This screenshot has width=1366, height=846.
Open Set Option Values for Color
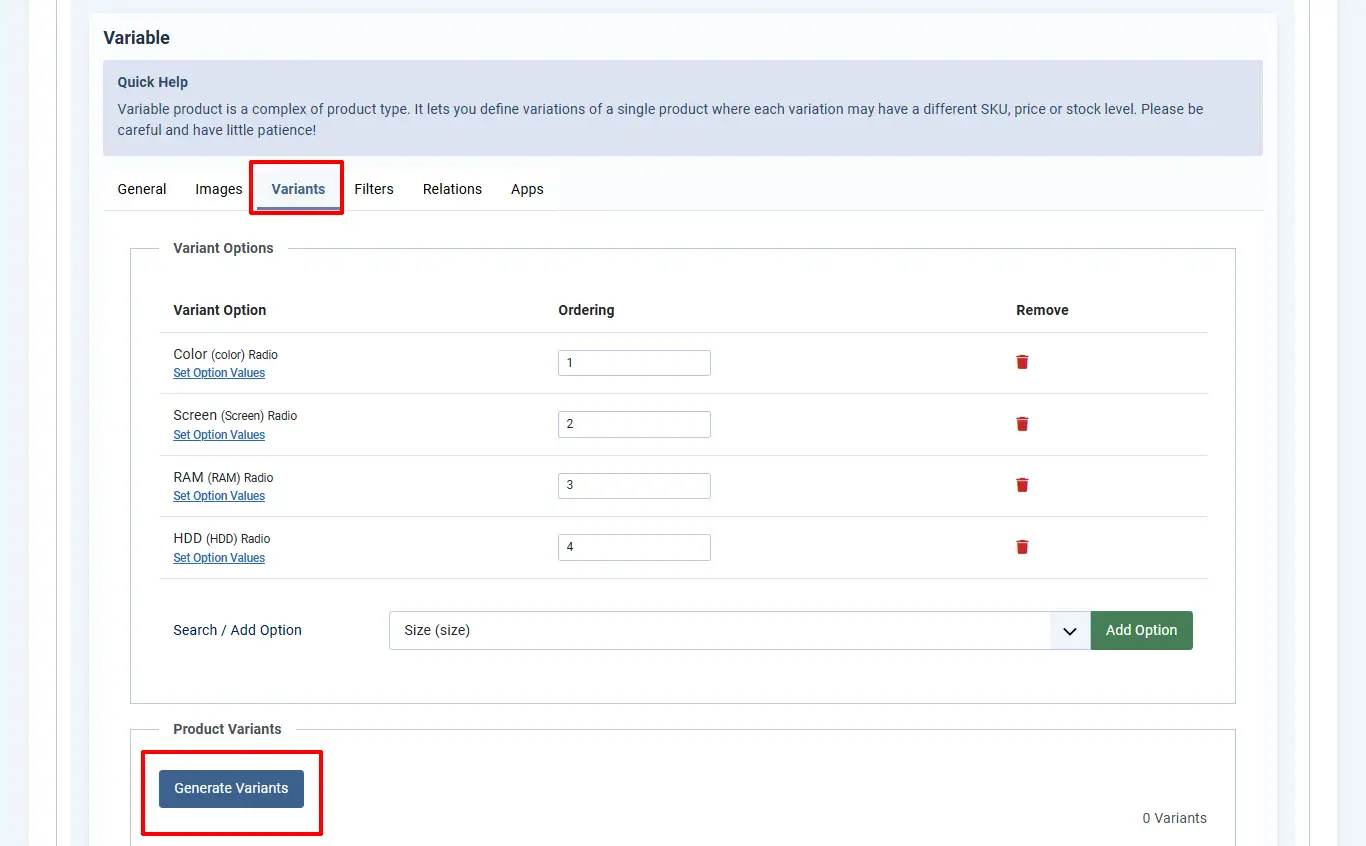(x=219, y=373)
